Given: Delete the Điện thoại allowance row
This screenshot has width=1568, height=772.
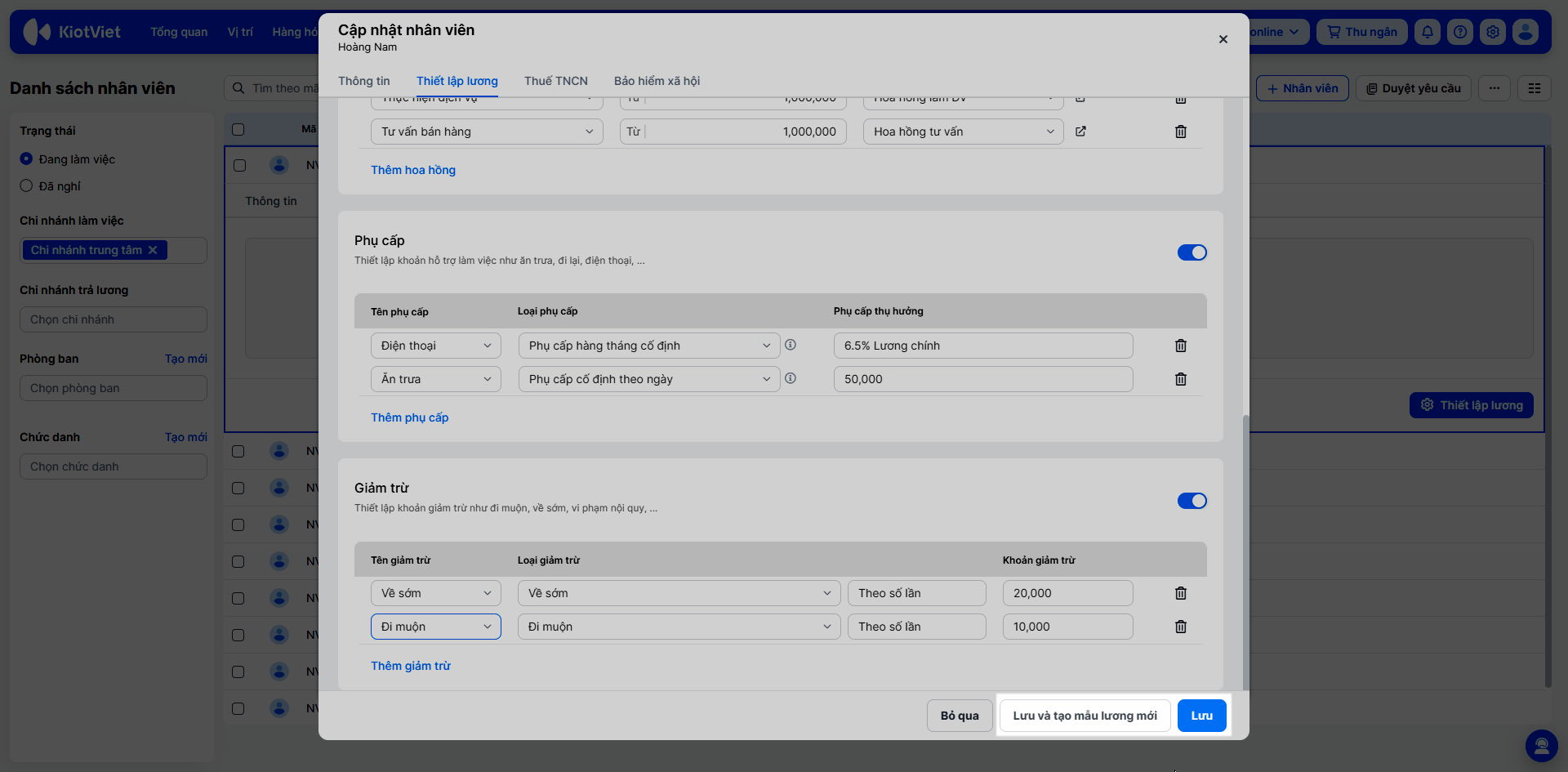Looking at the screenshot, I should [x=1181, y=346].
